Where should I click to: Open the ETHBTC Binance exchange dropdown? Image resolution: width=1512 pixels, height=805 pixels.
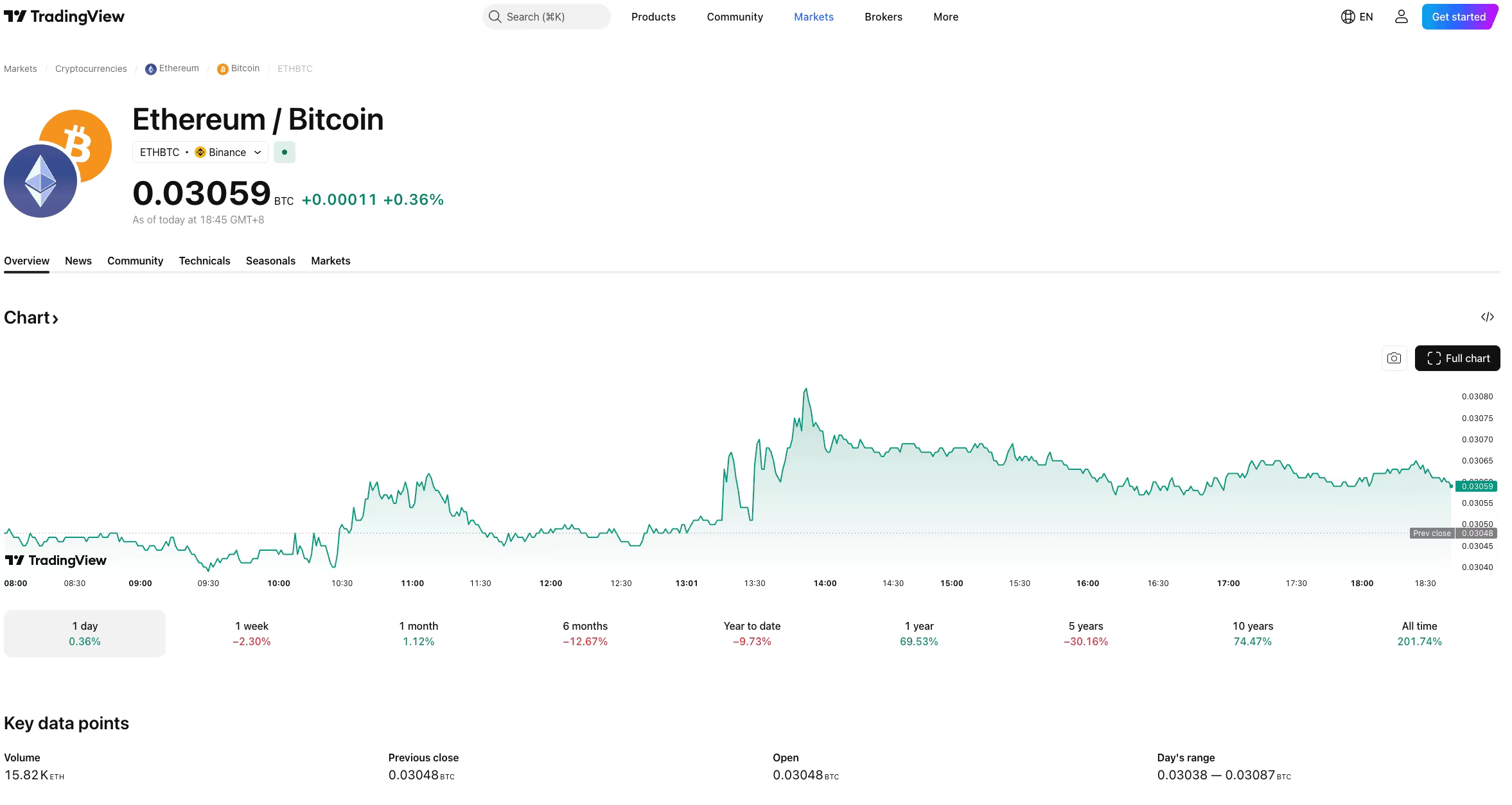pyautogui.click(x=200, y=152)
